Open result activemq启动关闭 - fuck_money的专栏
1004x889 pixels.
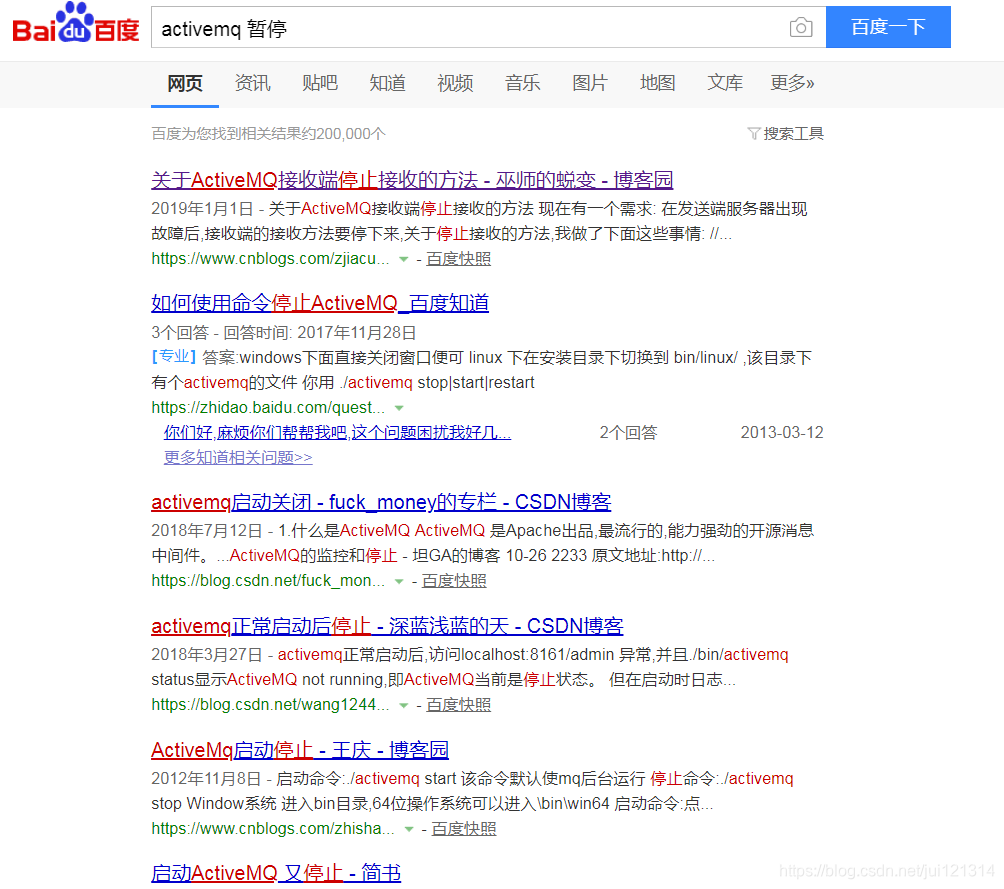(x=381, y=502)
